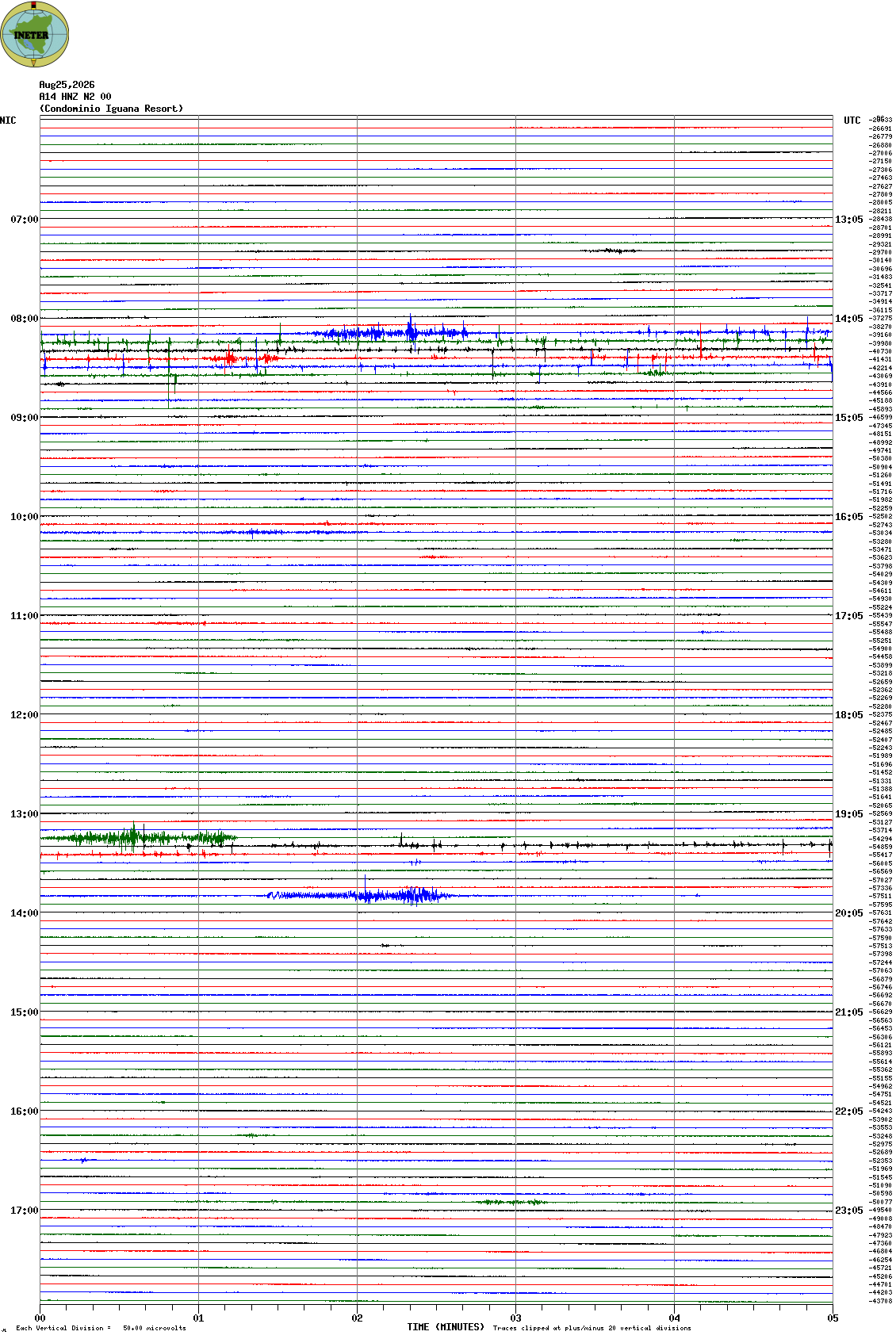896x1339 pixels.
Task: Click the 10:00 local time label
Action: pyautogui.click(x=24, y=517)
